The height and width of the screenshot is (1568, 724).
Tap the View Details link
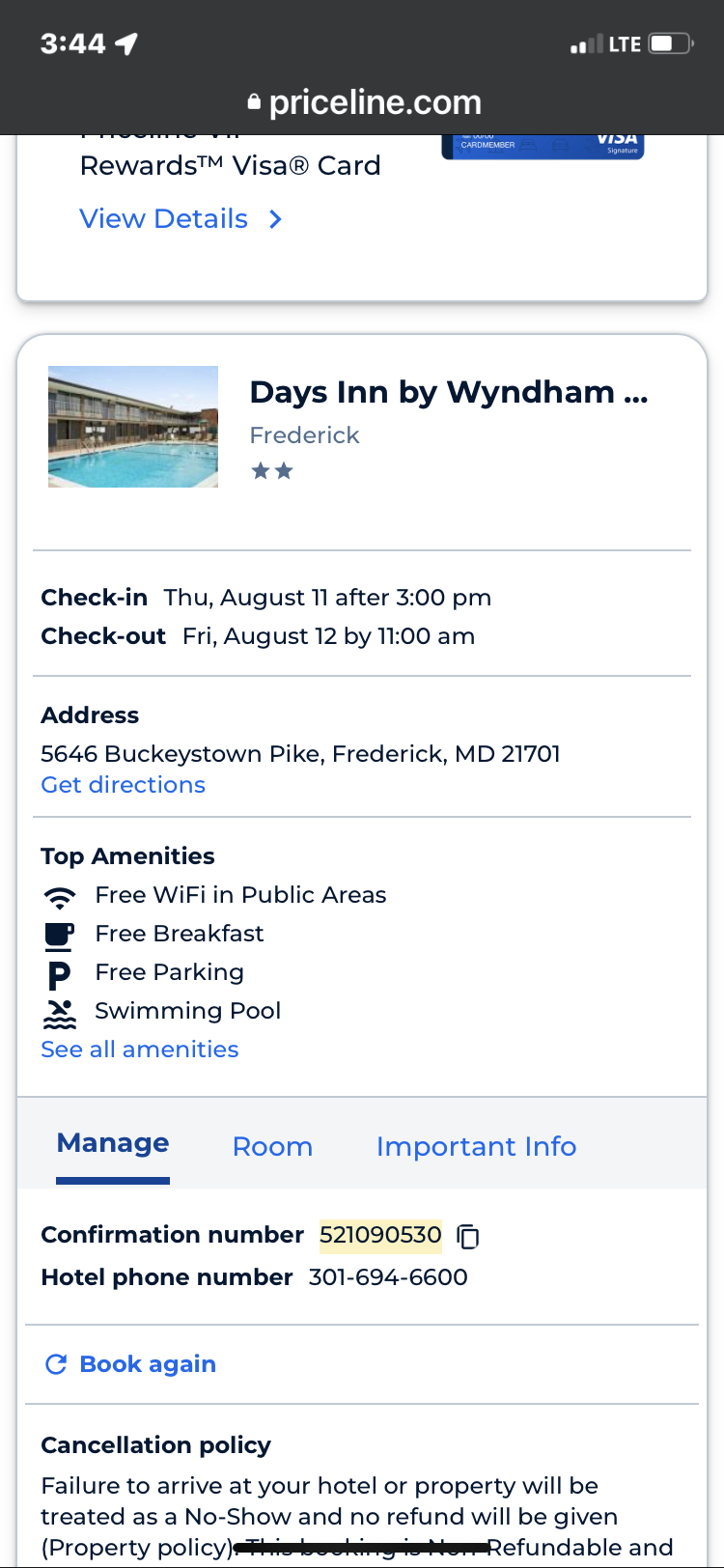click(x=164, y=219)
